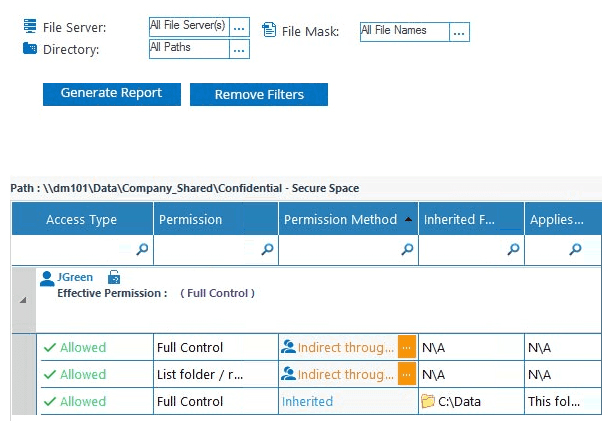Click Allowed checkmark in List folder row
The width and height of the screenshot is (612, 430).
[x=50, y=374]
